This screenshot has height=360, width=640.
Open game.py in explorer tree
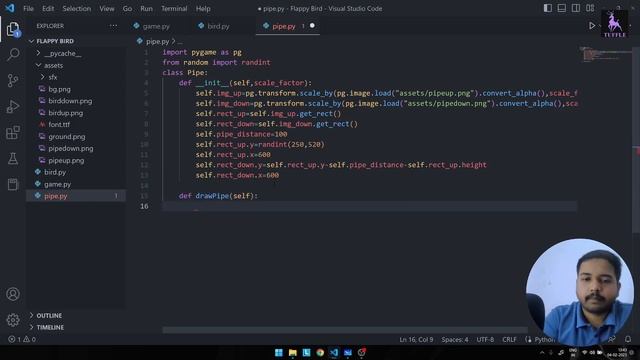[57, 184]
